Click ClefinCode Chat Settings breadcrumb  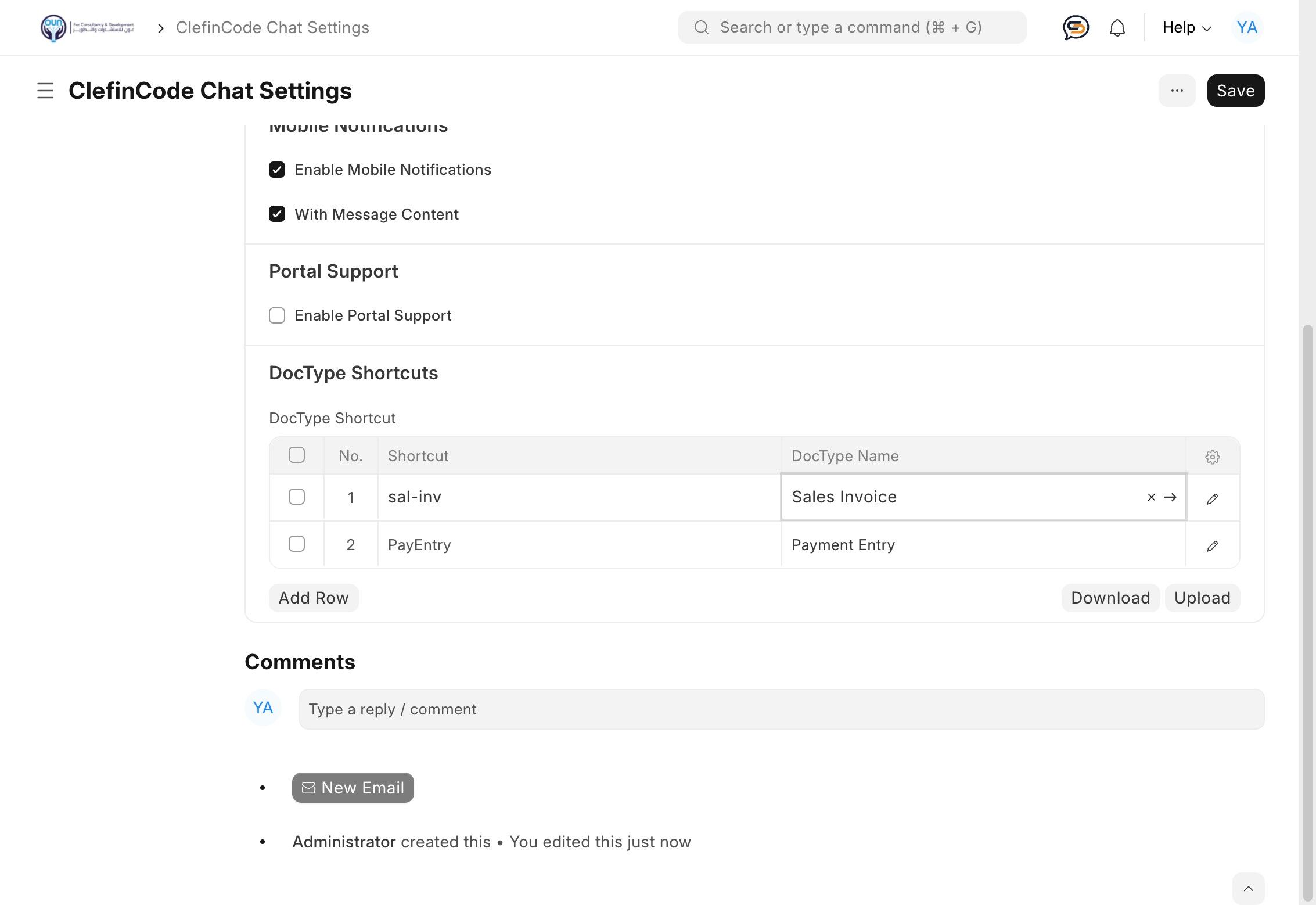(x=272, y=27)
